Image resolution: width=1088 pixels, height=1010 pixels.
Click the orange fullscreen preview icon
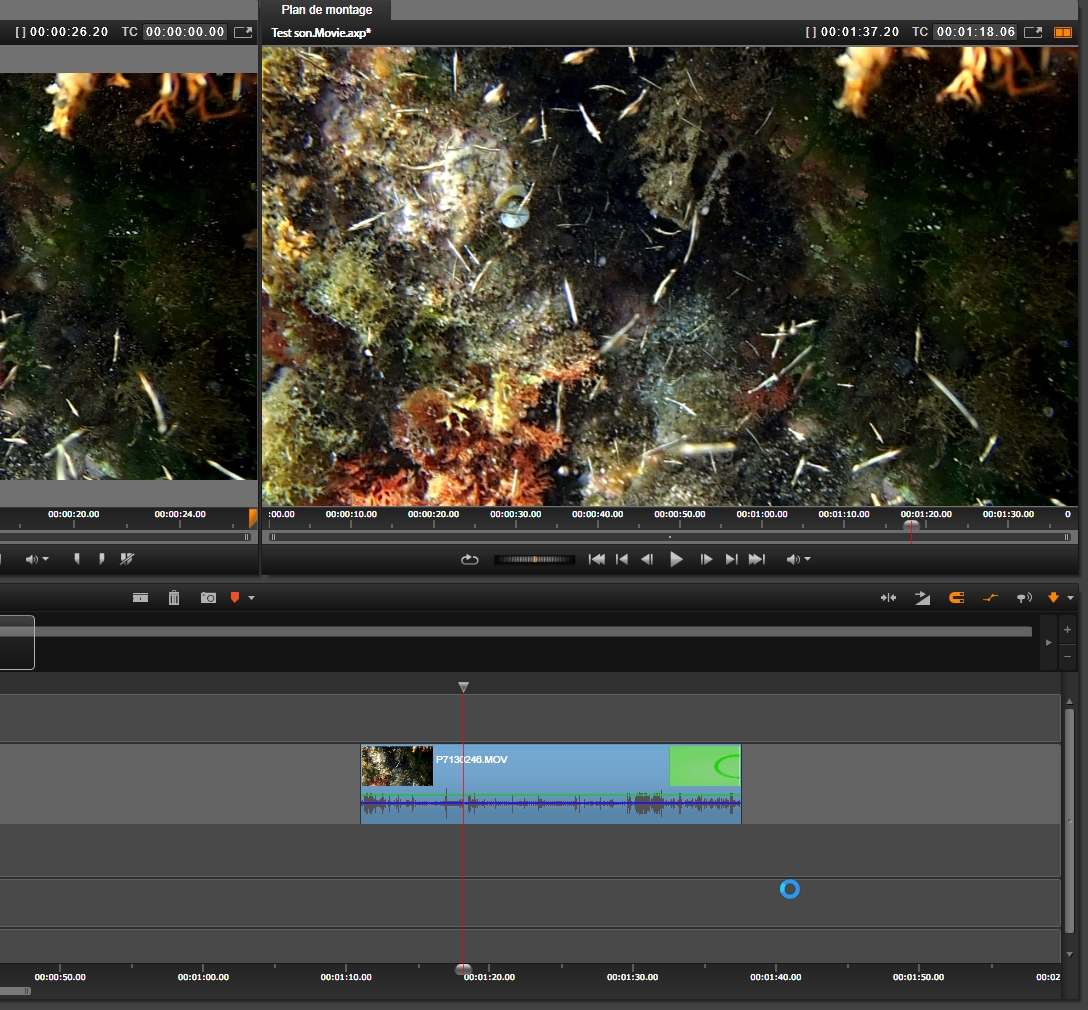1062,32
